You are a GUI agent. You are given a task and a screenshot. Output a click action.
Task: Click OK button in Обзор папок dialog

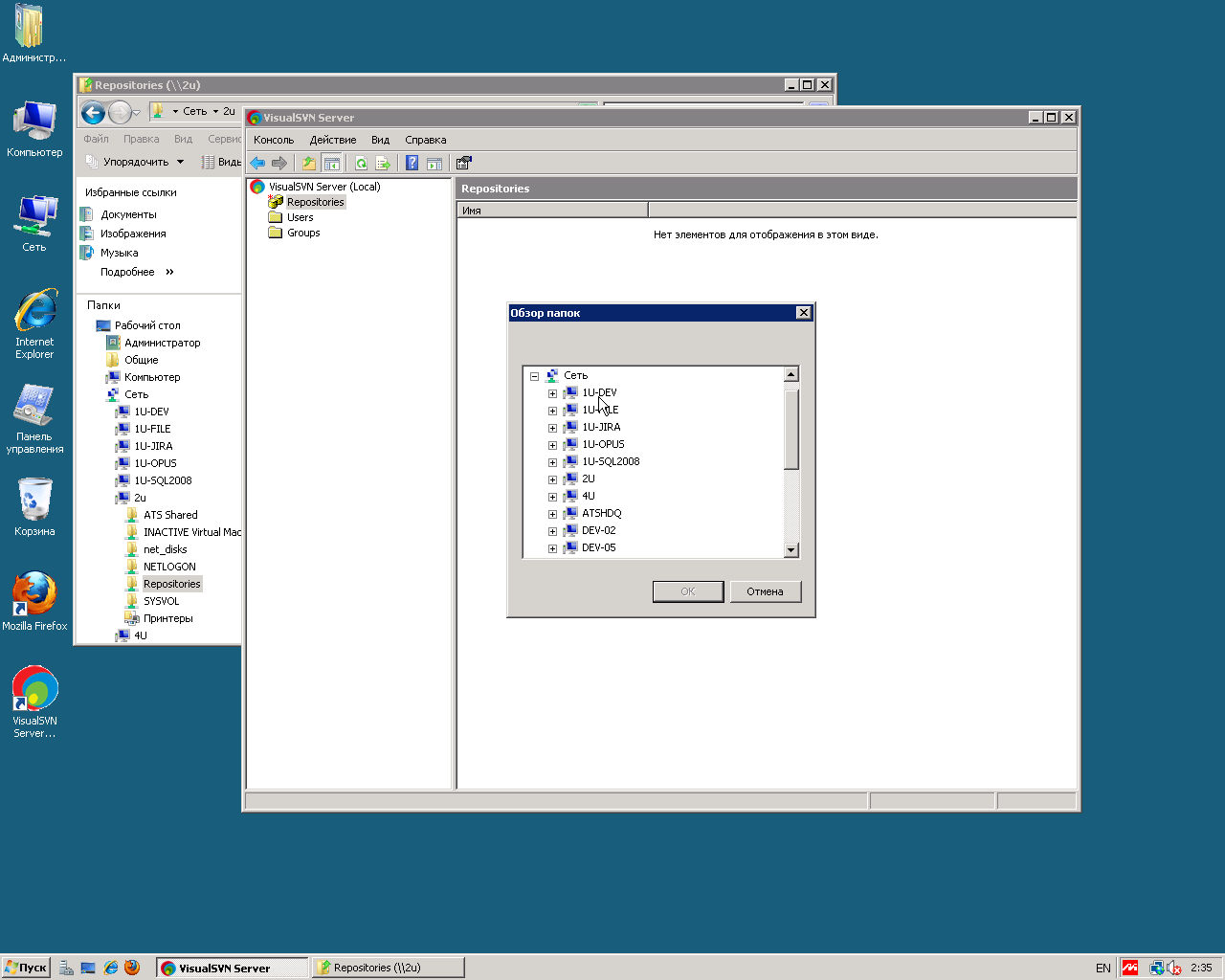688,591
